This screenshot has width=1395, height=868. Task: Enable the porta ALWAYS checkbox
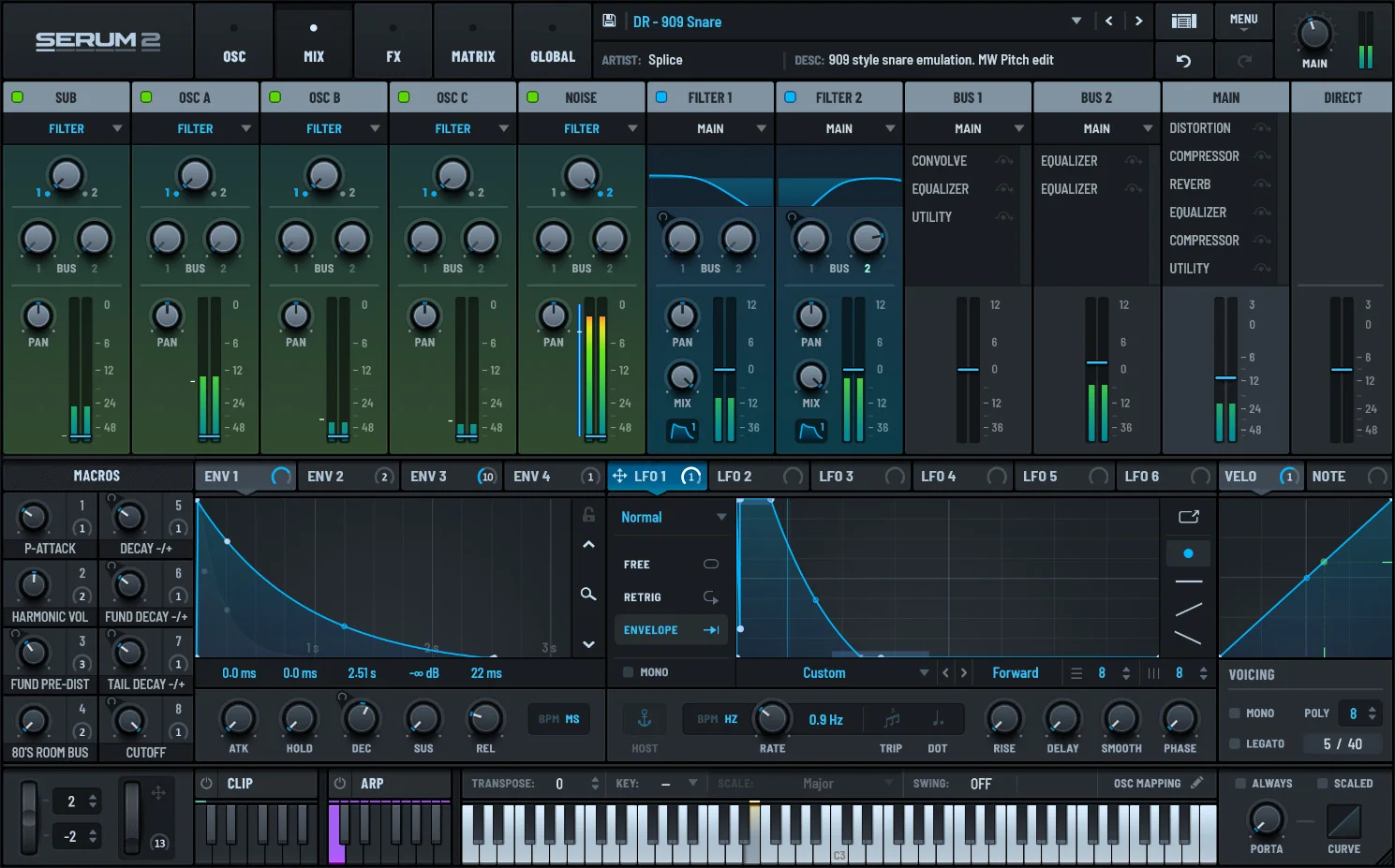coord(1239,784)
